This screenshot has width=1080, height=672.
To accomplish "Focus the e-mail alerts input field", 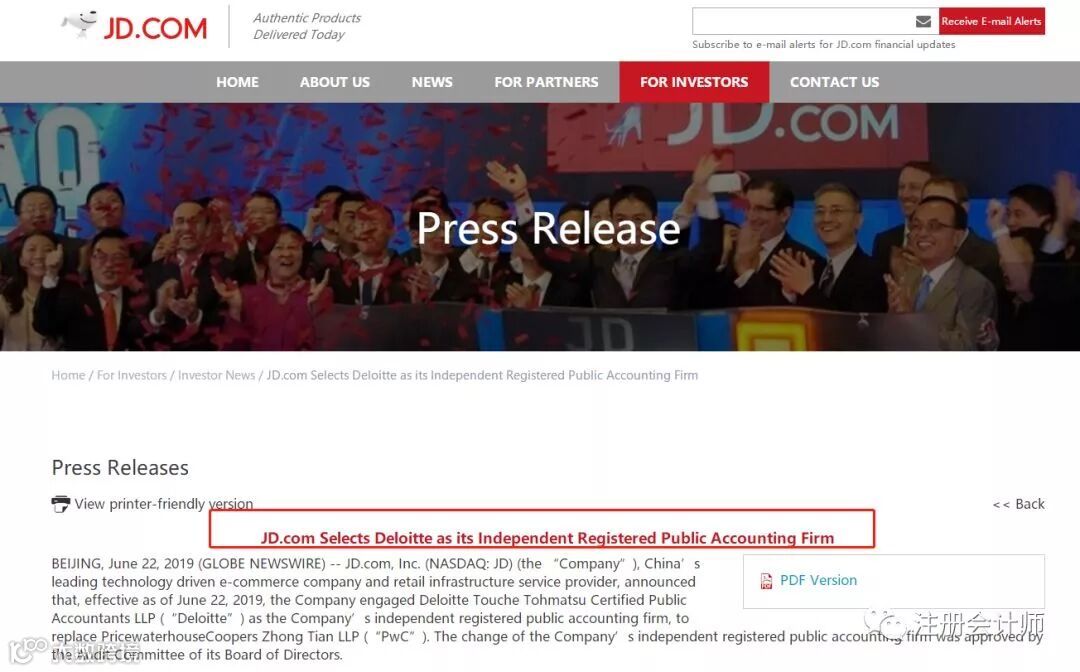I will (803, 21).
